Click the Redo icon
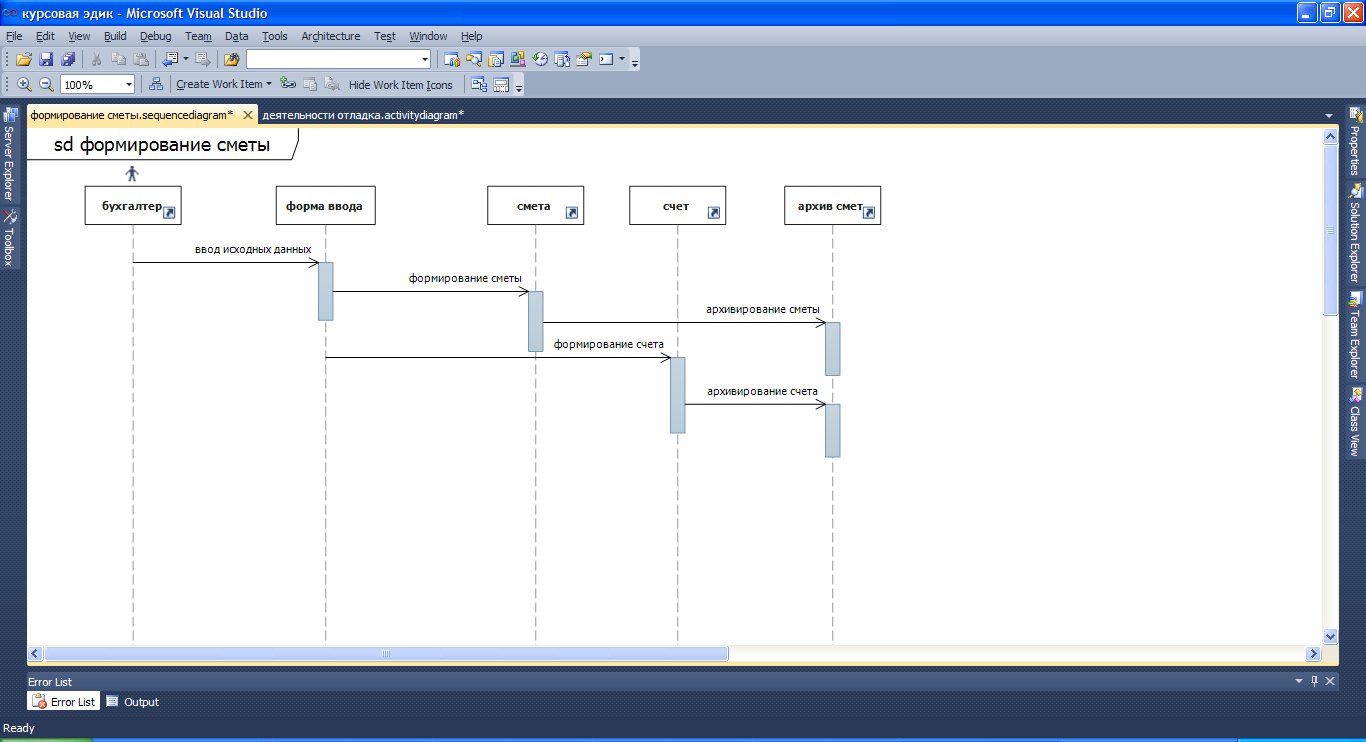This screenshot has width=1366, height=742. (x=202, y=59)
